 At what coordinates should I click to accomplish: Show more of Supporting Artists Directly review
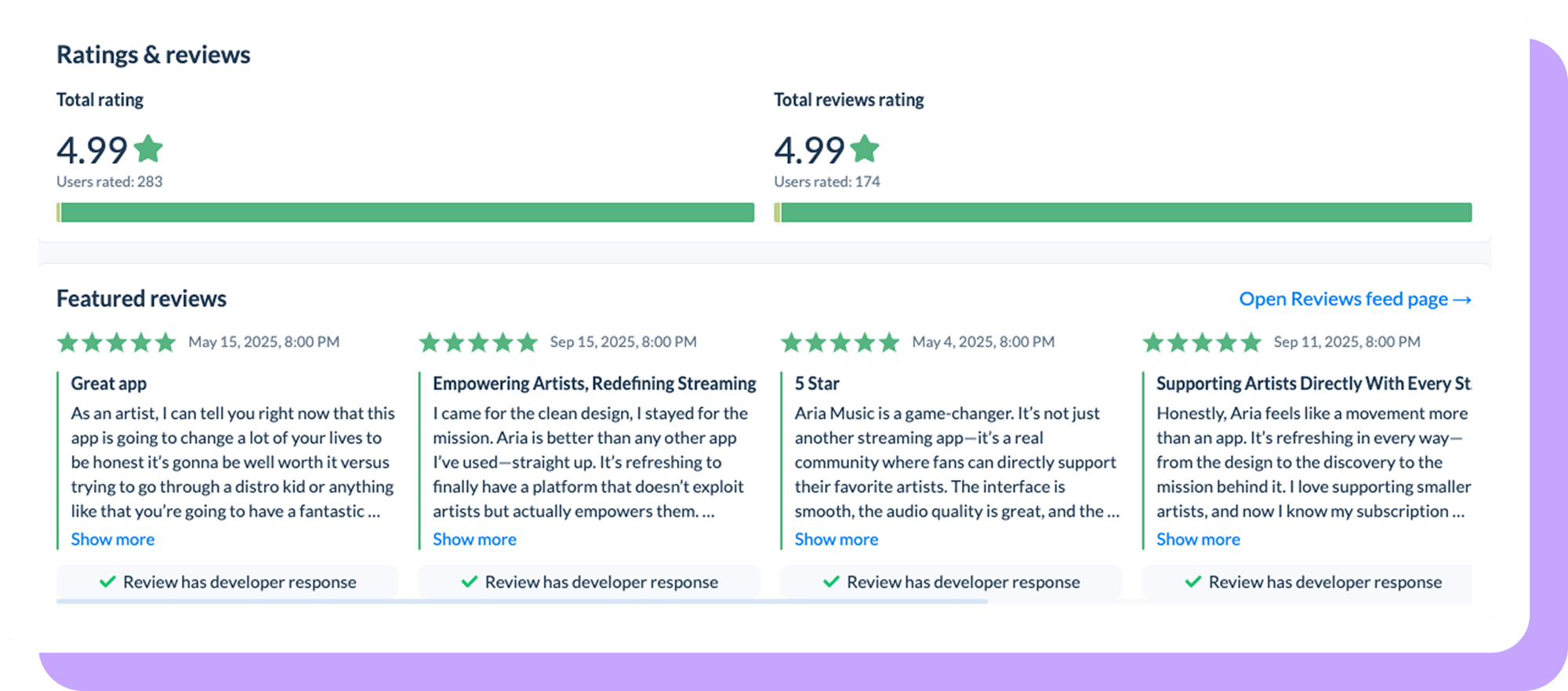tap(1198, 540)
